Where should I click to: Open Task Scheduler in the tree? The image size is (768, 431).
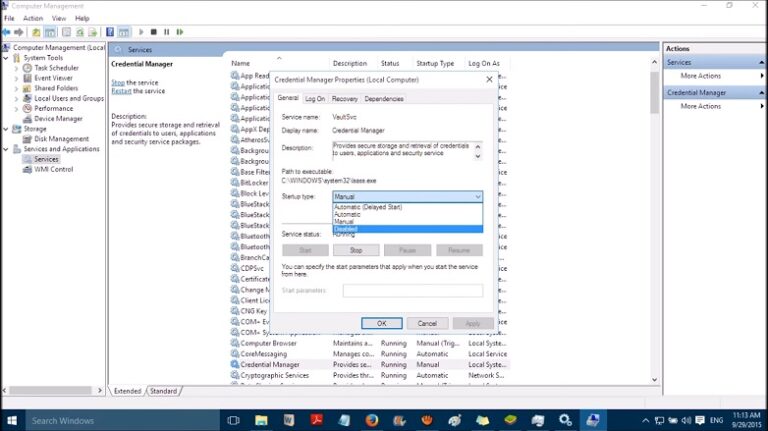pyautogui.click(x=55, y=68)
